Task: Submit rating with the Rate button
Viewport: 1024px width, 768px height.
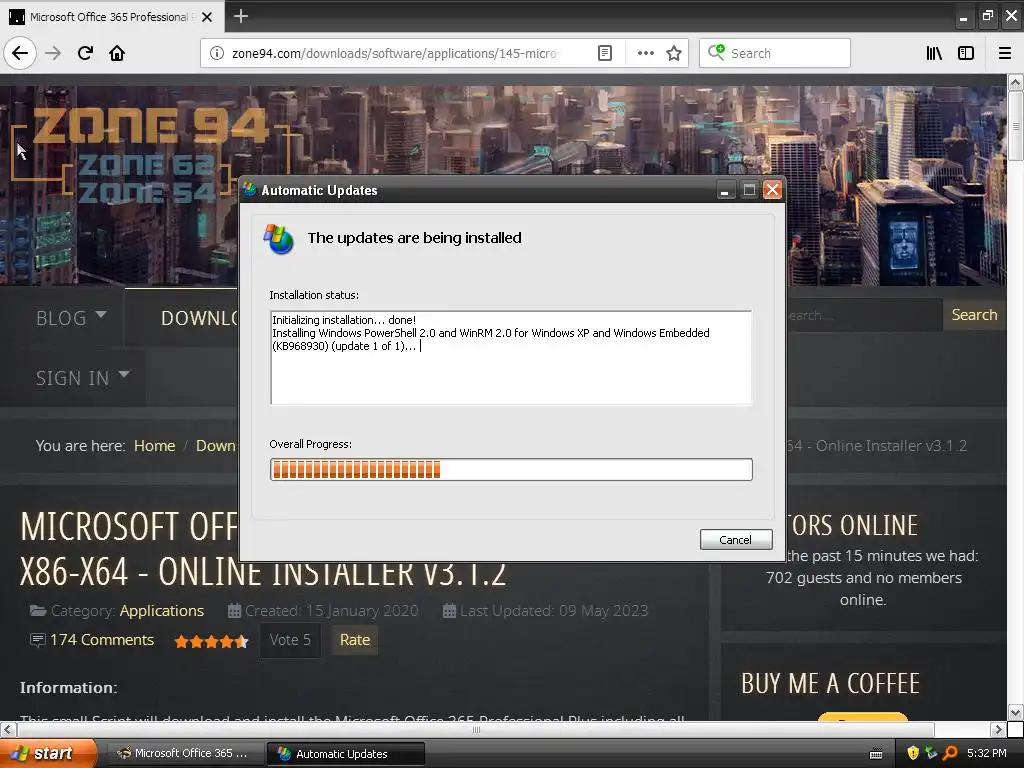Action: tap(355, 640)
